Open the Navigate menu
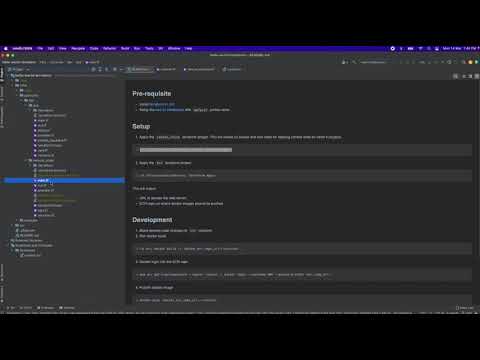The width and height of the screenshot is (480, 360). click(78, 49)
